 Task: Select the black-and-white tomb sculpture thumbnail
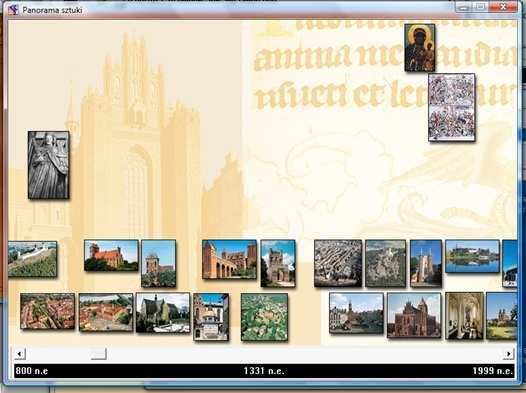click(49, 165)
